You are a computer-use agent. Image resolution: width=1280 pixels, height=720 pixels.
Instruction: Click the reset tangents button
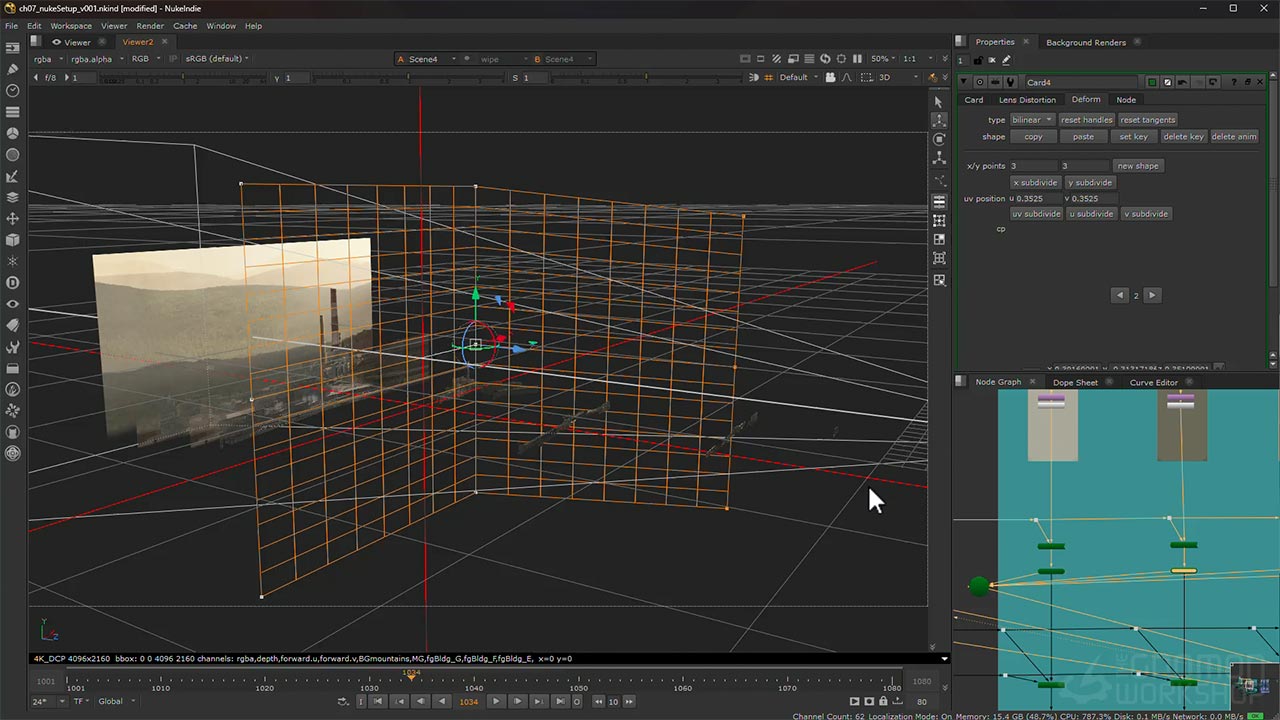[1147, 120]
